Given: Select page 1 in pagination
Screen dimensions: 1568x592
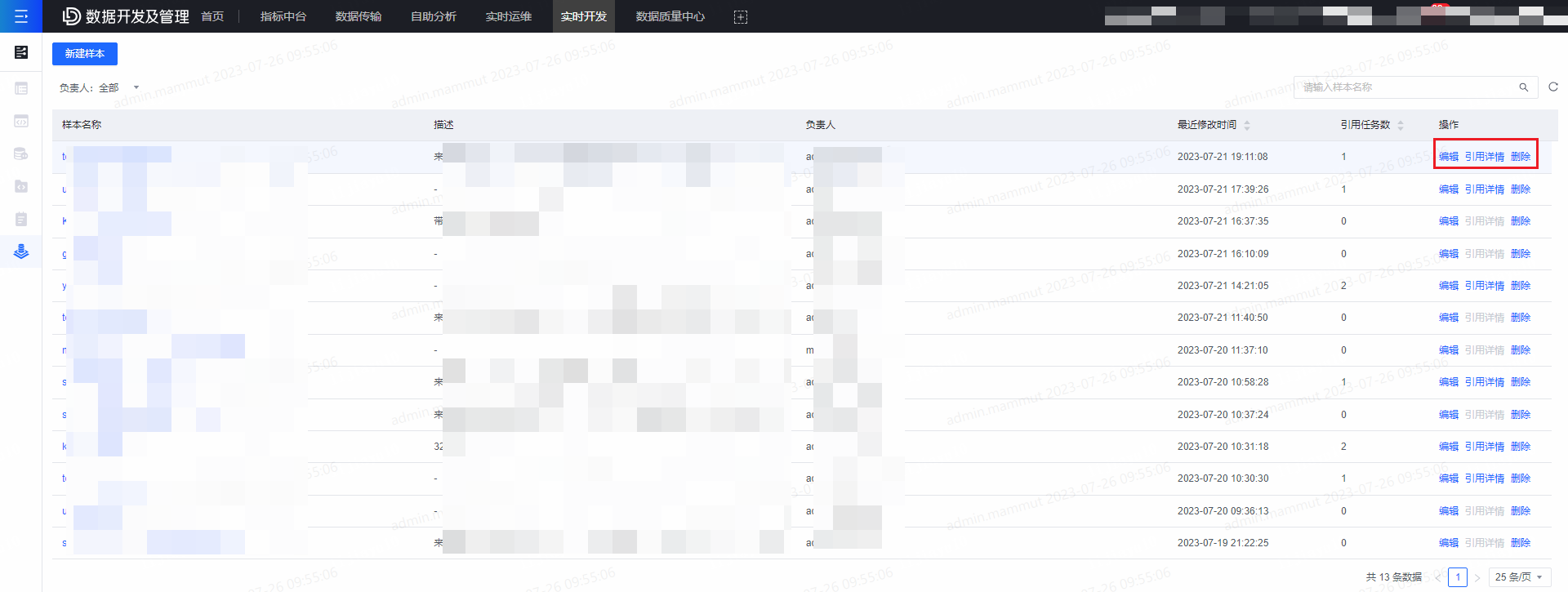Looking at the screenshot, I should click(x=1458, y=577).
